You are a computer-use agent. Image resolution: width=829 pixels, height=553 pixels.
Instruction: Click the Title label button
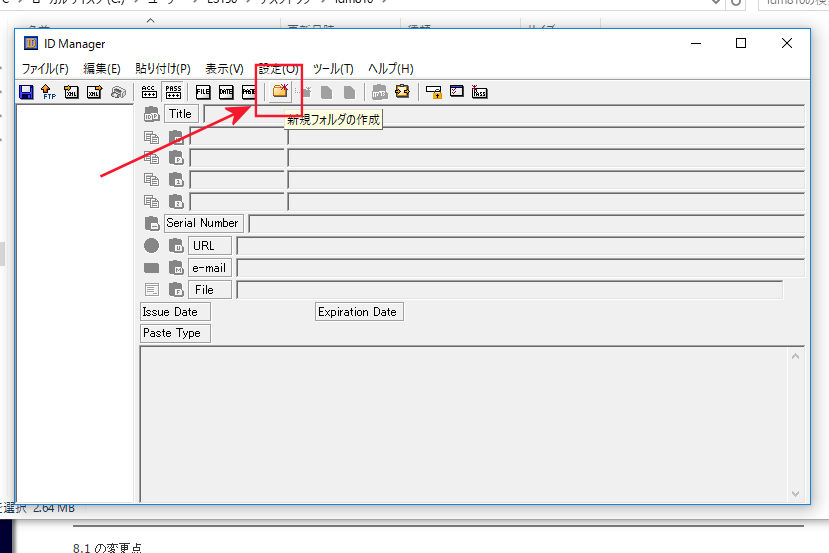(x=181, y=114)
